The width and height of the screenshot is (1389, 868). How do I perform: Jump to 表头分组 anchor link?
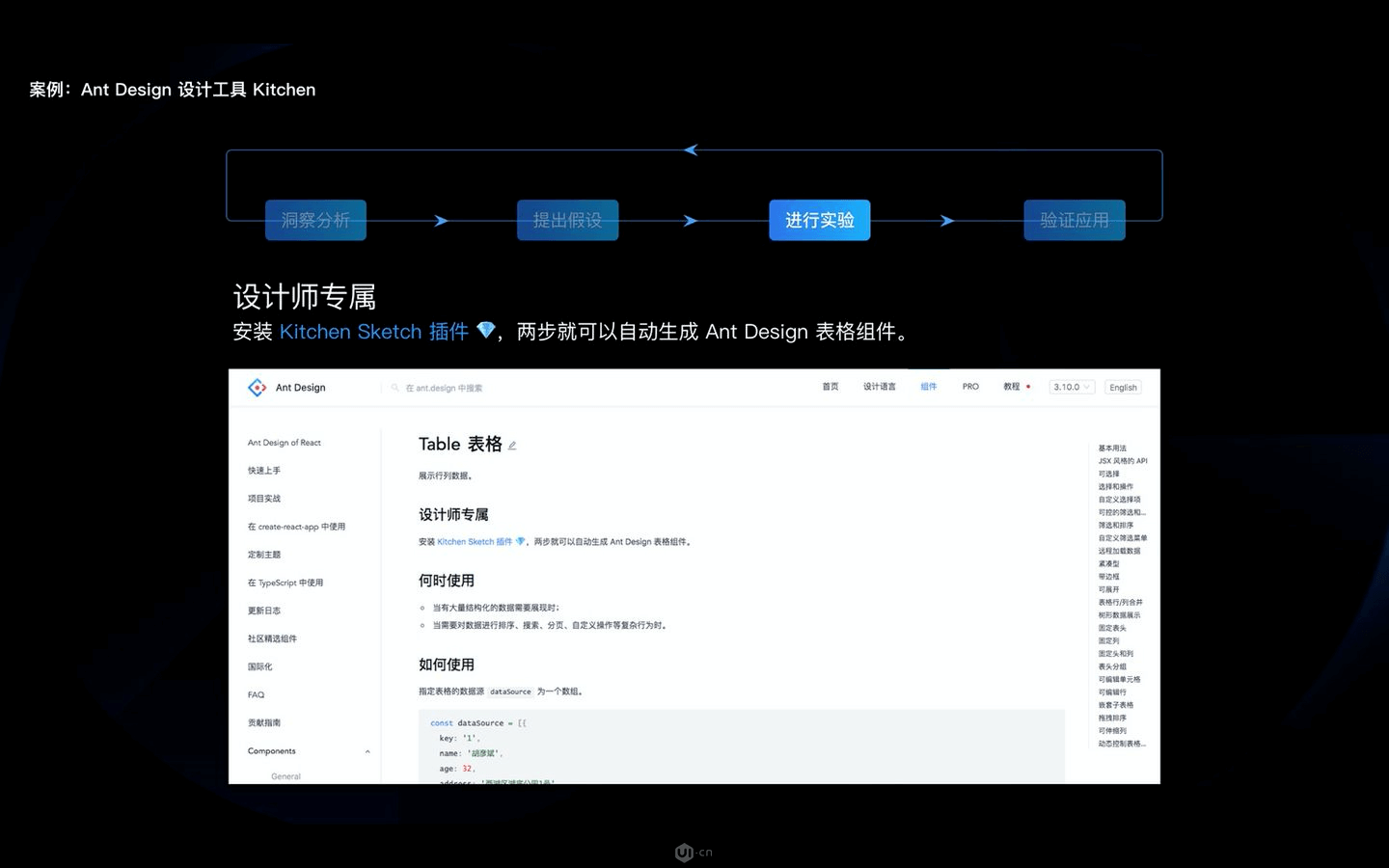click(x=1112, y=666)
